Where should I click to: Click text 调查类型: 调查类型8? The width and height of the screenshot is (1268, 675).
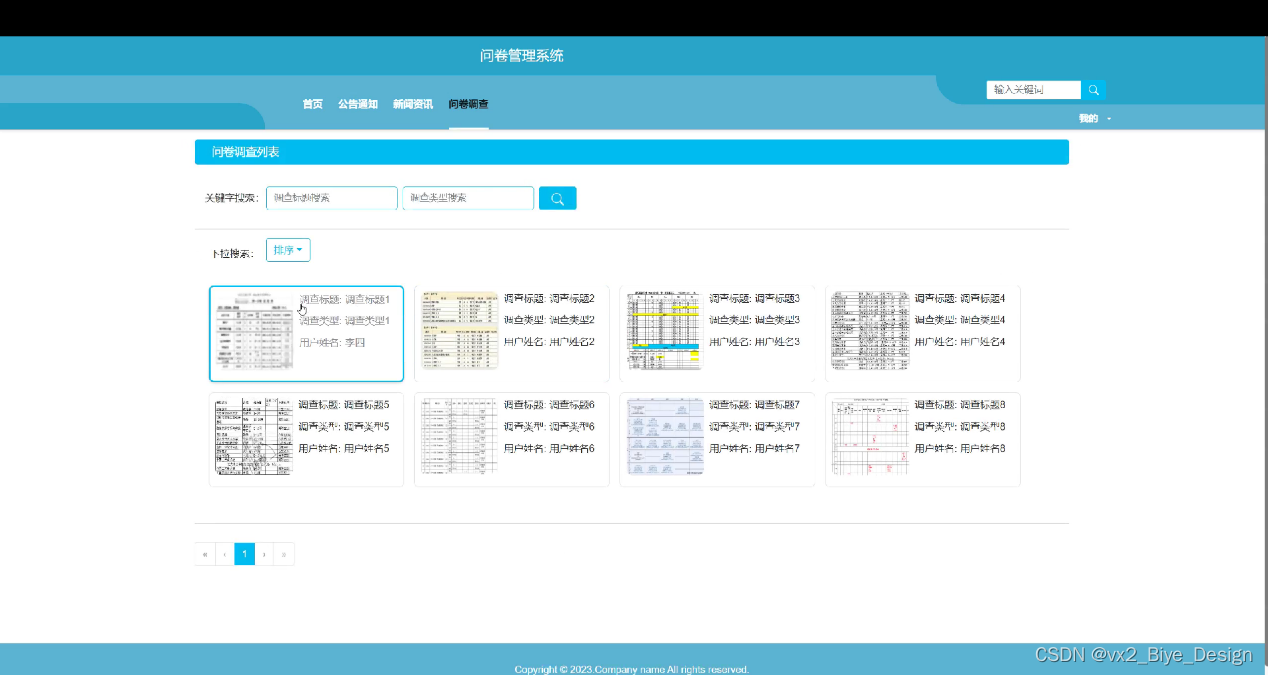pyautogui.click(x=960, y=427)
